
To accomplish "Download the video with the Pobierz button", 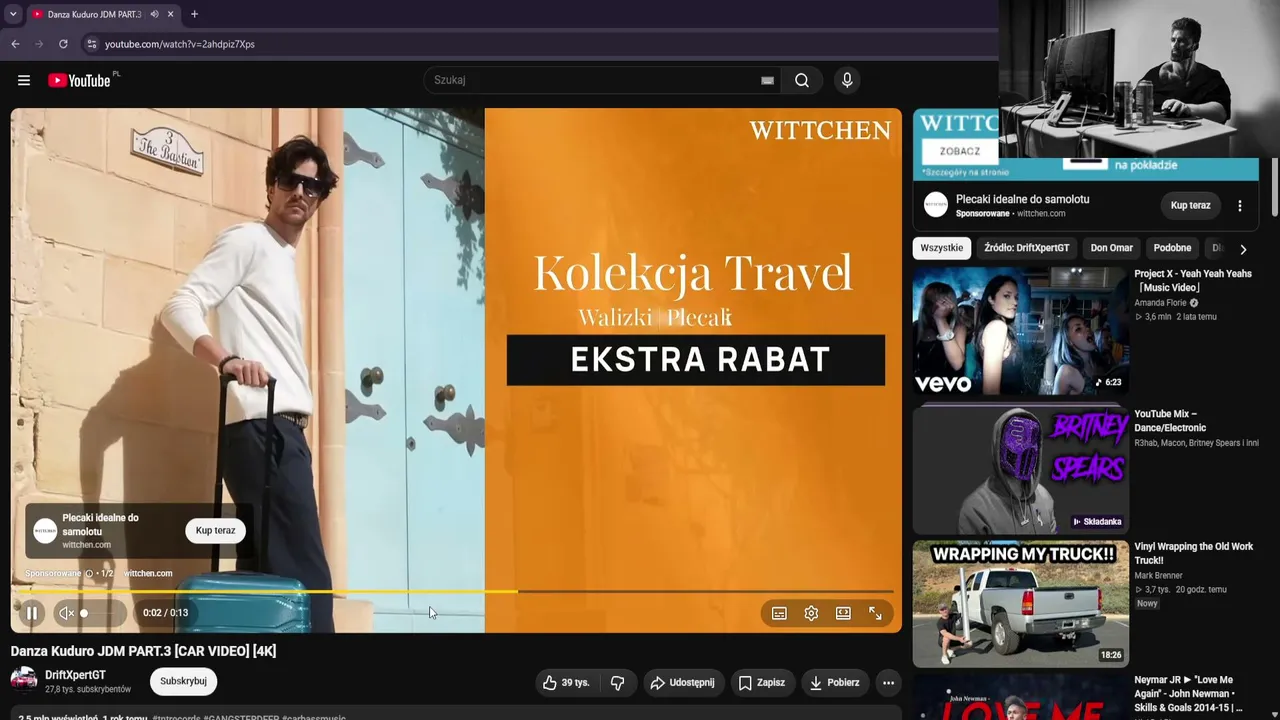I will [835, 683].
